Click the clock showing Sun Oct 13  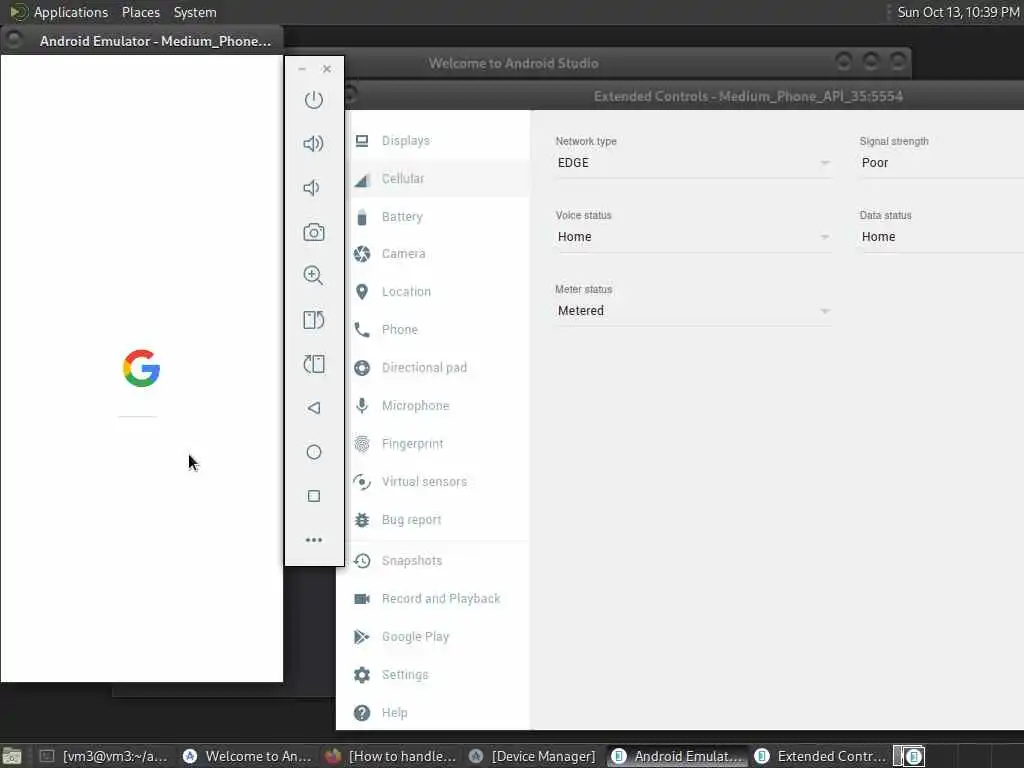tap(958, 12)
